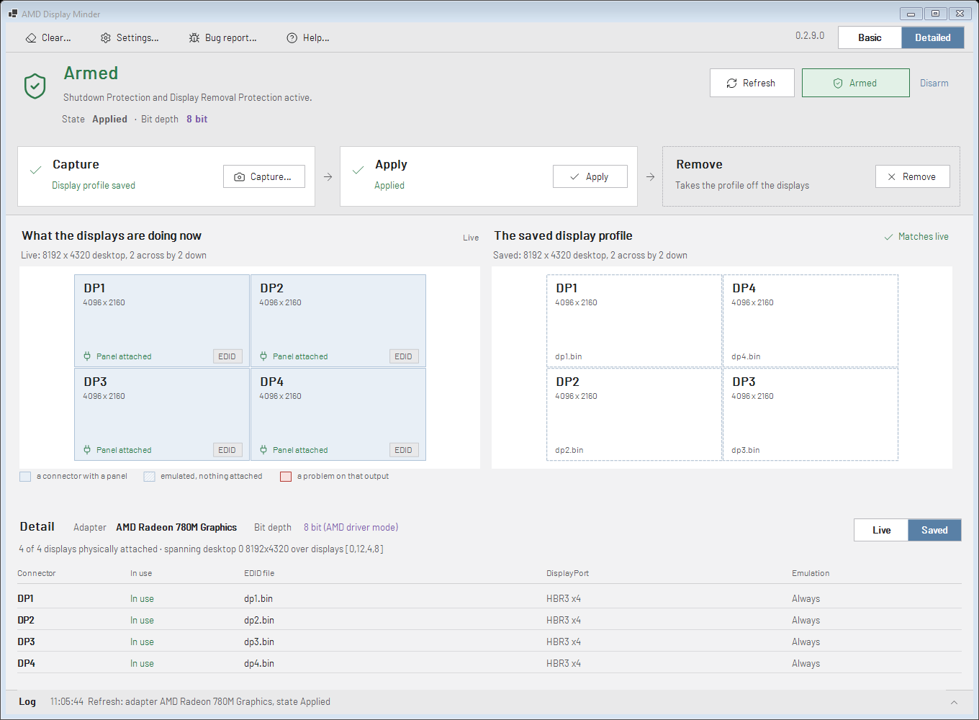
Task: Open EDID for live DP1
Action: pyautogui.click(x=227, y=357)
